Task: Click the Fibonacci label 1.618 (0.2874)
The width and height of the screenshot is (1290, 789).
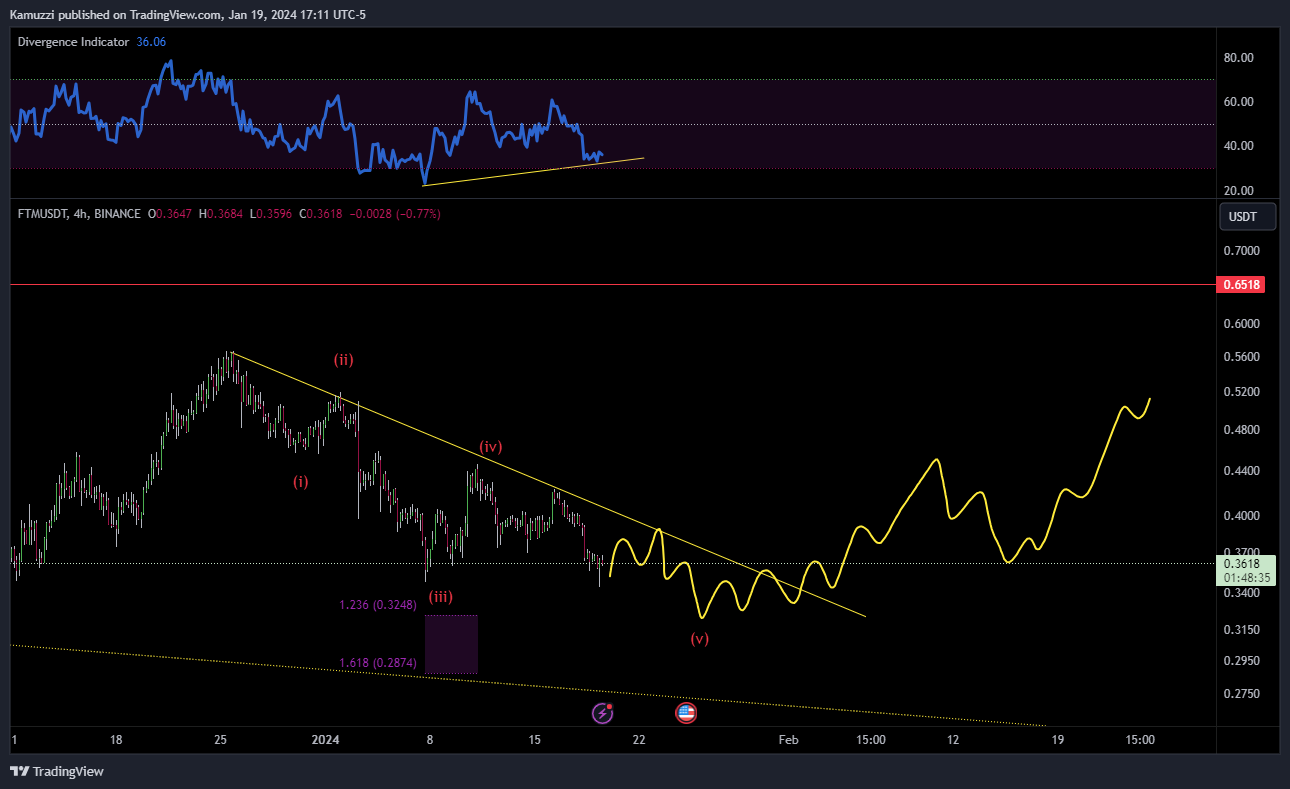Action: [x=378, y=662]
